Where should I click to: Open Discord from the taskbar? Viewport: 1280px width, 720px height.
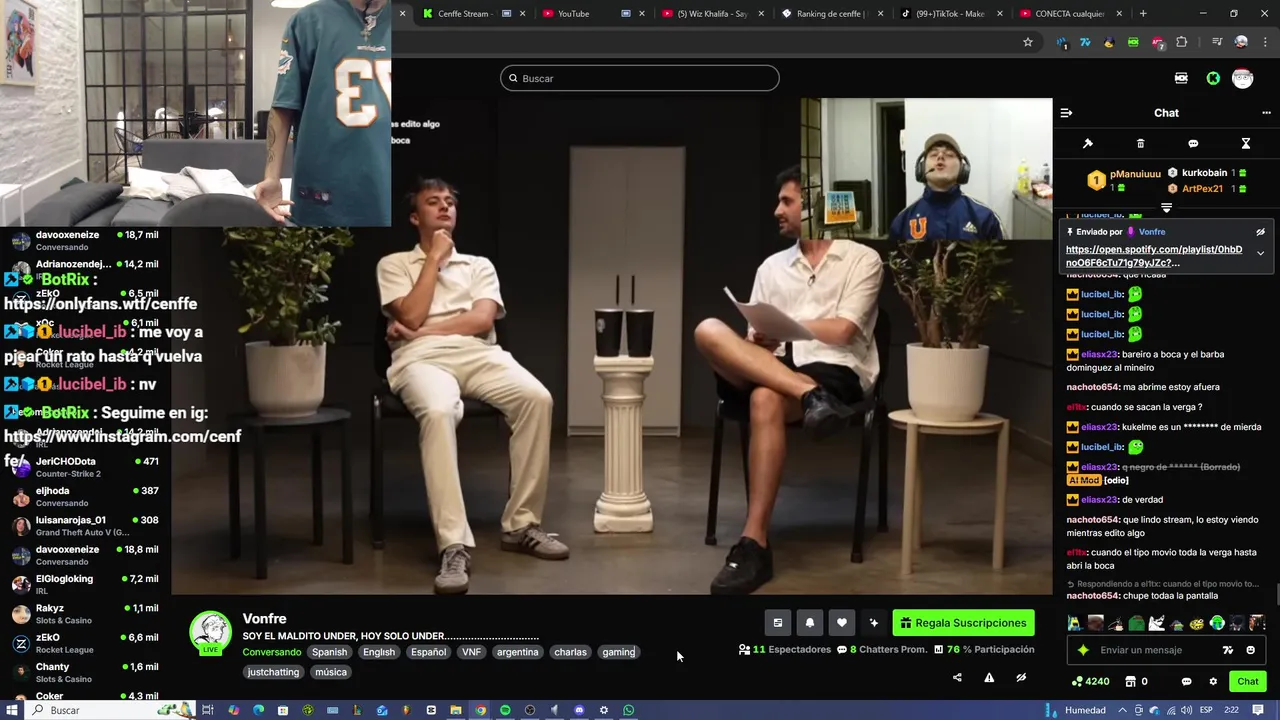(579, 710)
